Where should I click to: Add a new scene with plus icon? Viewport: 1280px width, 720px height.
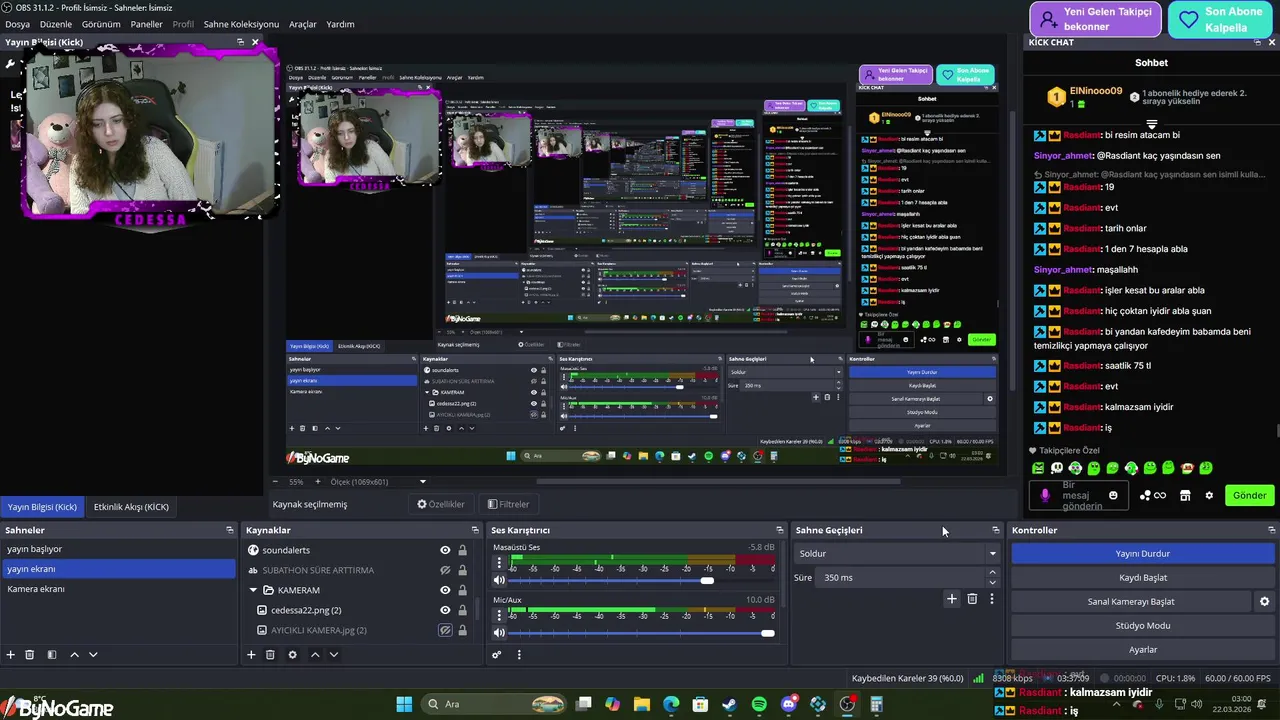(11, 655)
